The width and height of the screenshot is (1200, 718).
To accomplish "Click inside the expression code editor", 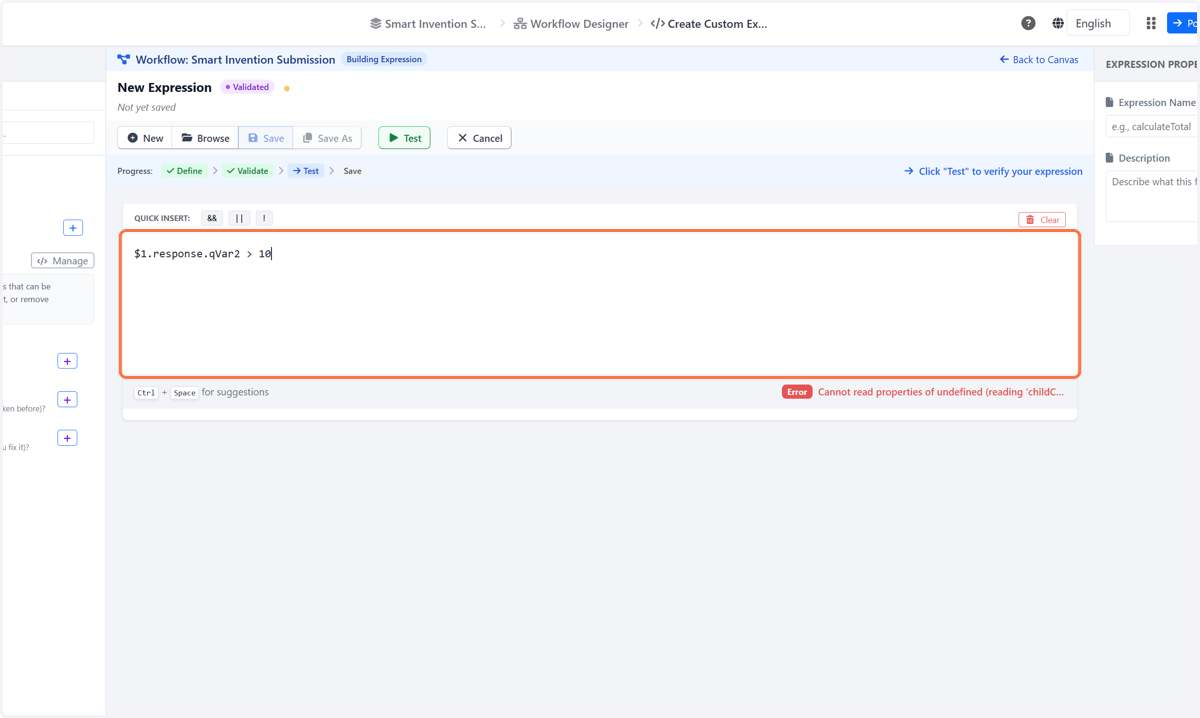I will [600, 304].
